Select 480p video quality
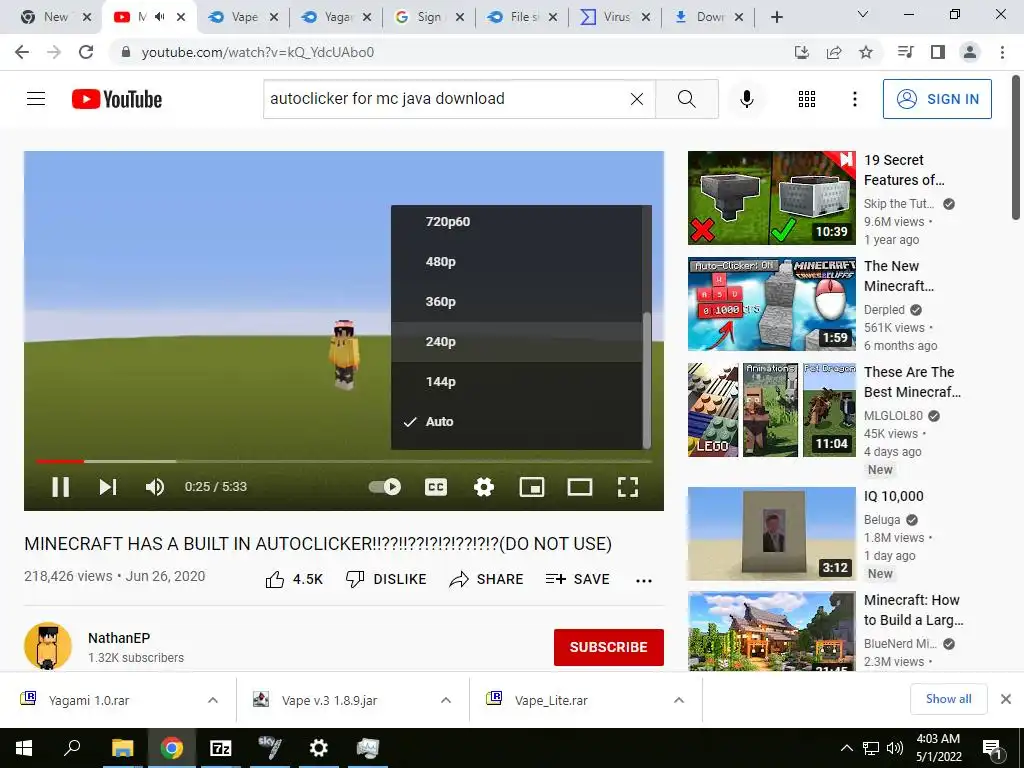 click(x=517, y=262)
